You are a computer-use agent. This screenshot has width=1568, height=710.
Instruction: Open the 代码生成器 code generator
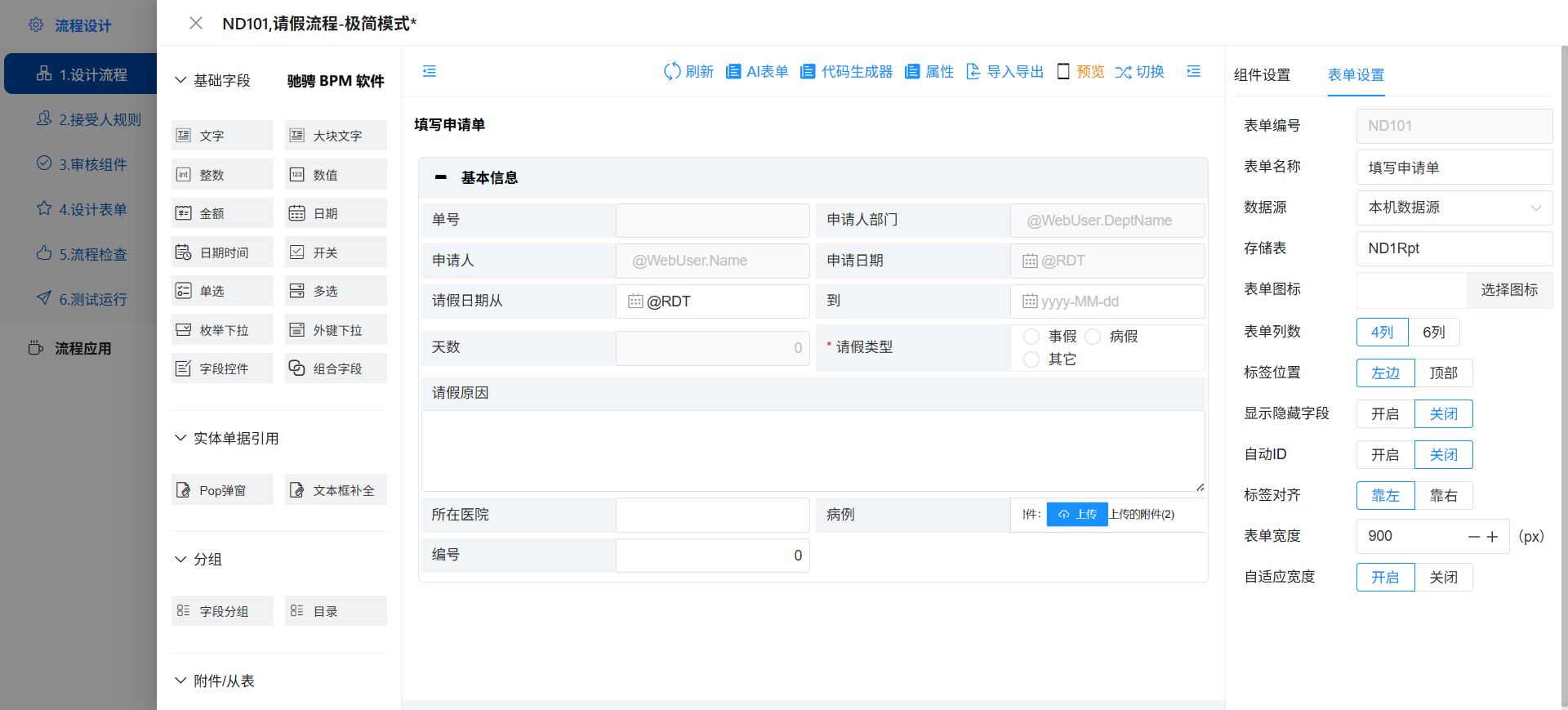pyautogui.click(x=846, y=72)
